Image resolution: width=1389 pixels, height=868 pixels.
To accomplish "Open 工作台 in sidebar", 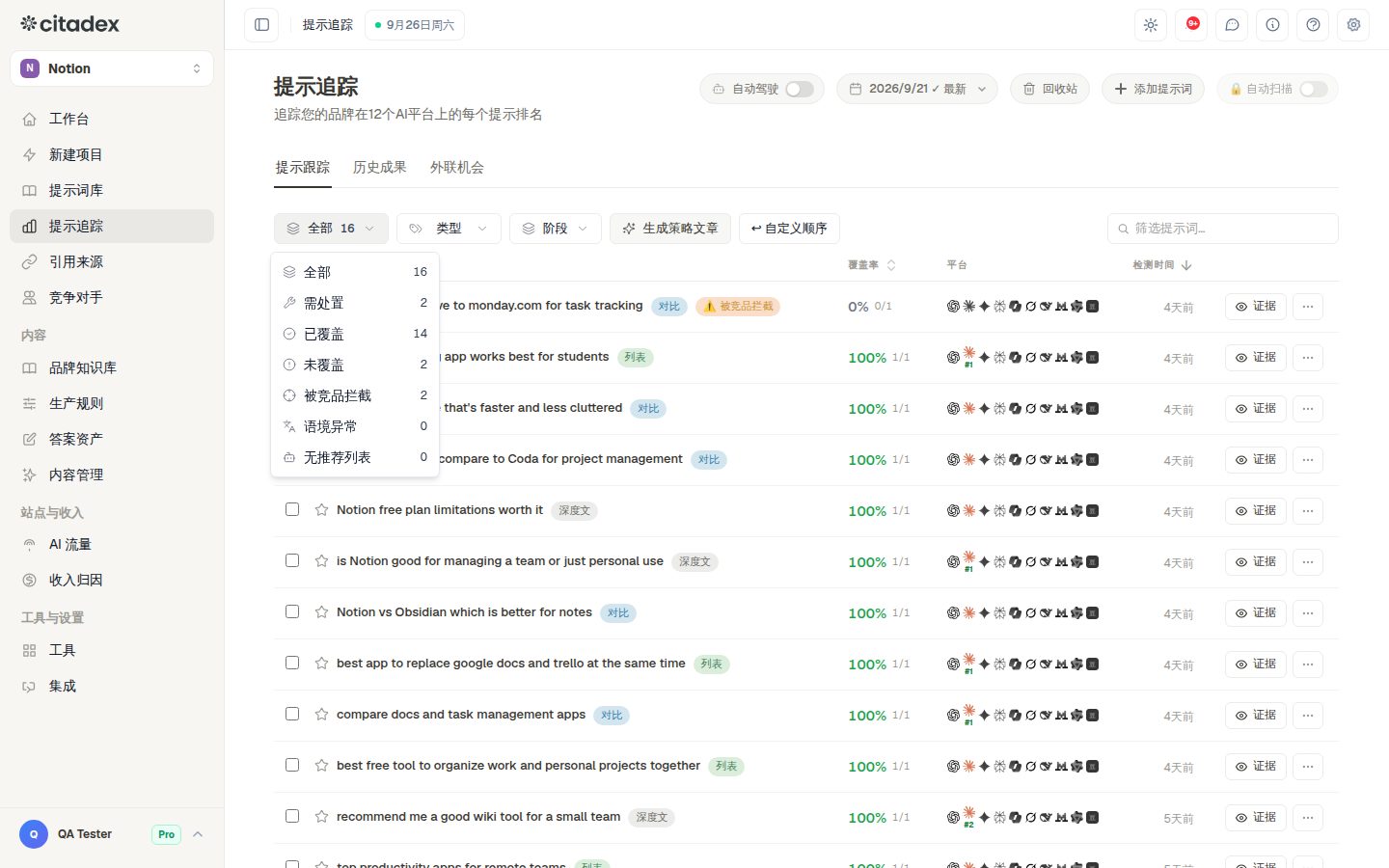I will click(x=112, y=119).
